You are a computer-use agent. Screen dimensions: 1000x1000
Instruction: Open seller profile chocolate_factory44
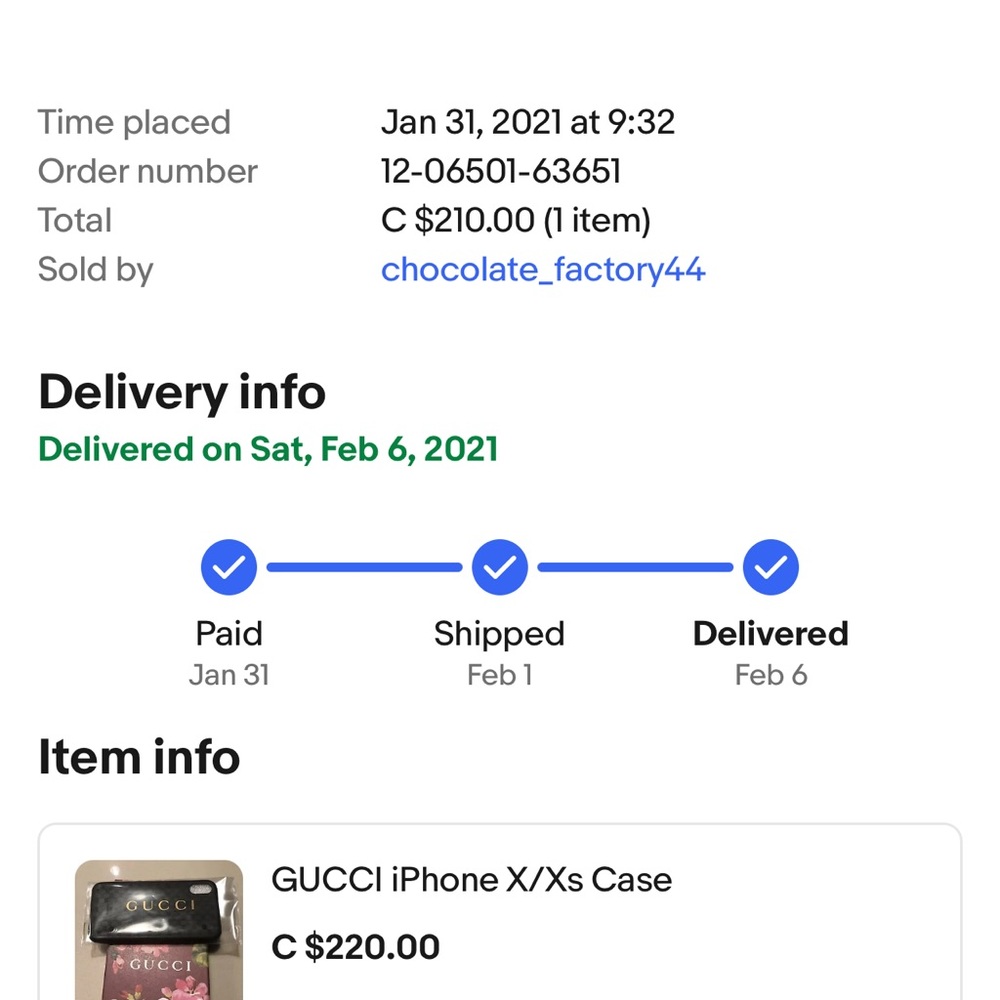(543, 270)
